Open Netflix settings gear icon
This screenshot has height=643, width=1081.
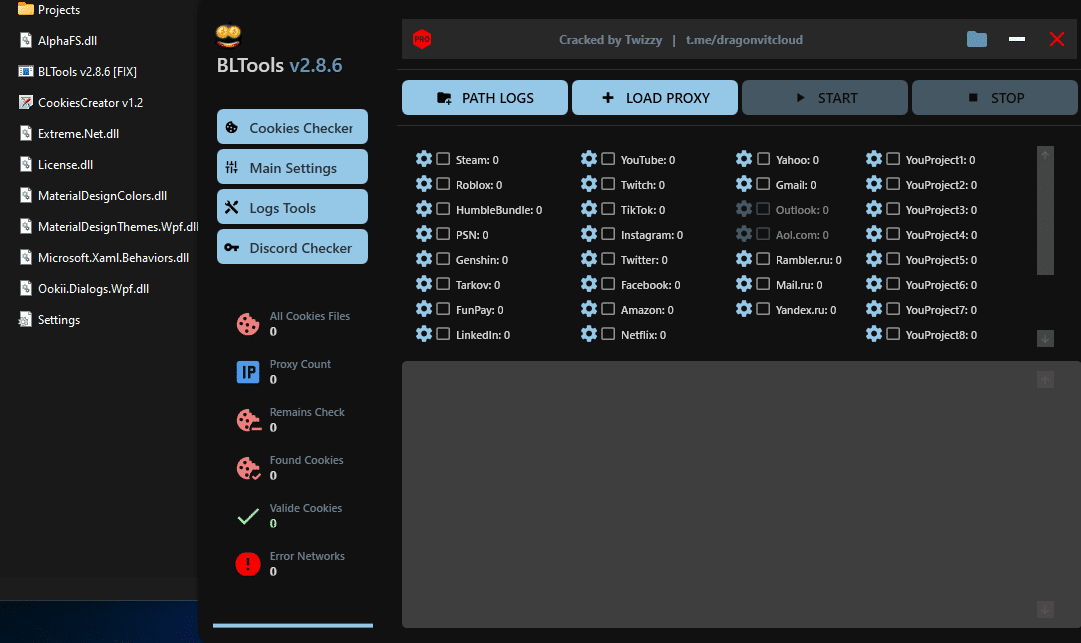click(x=589, y=334)
